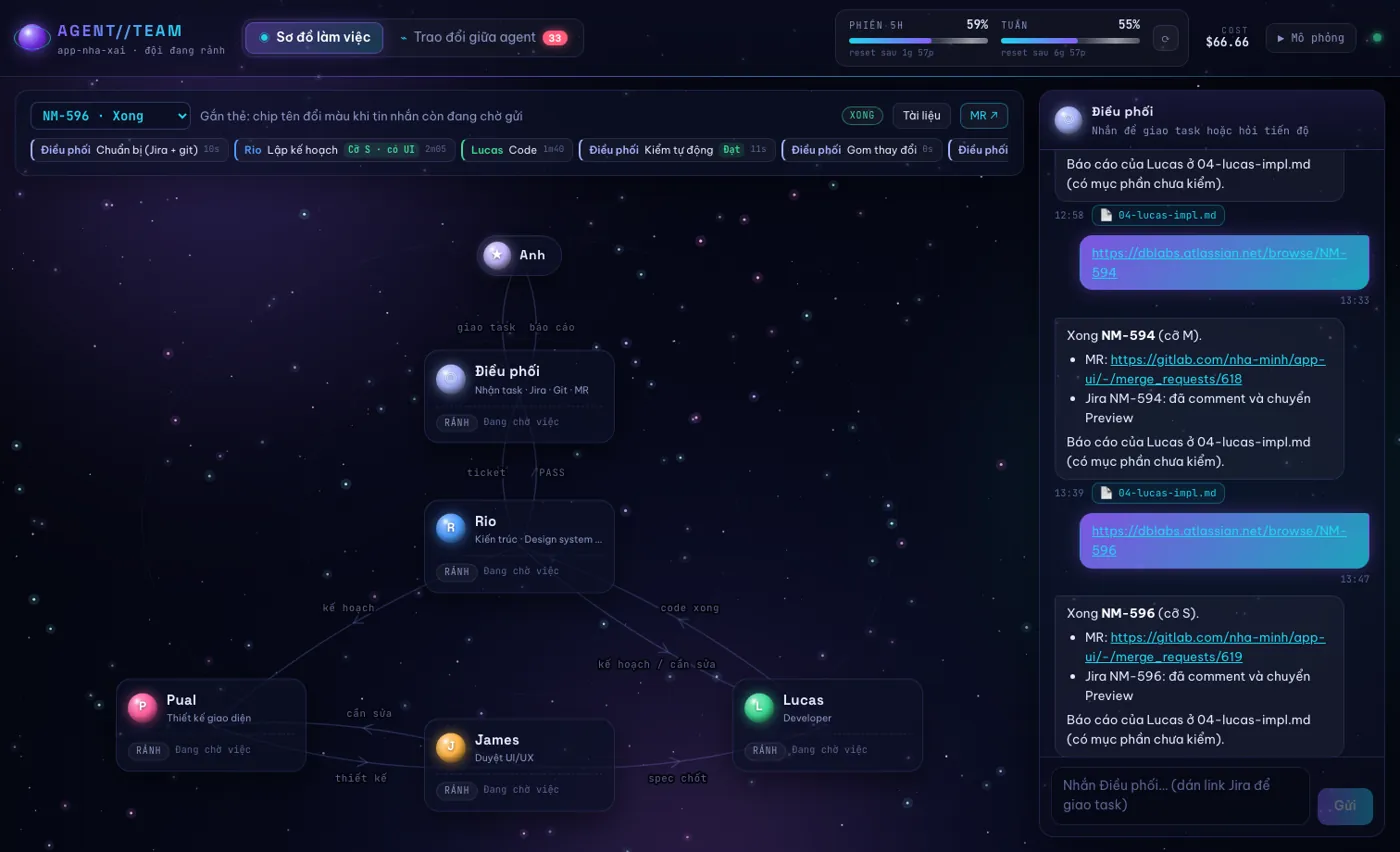
Task: Open the Trao đổi giữa agent tab
Action: pyautogui.click(x=484, y=38)
